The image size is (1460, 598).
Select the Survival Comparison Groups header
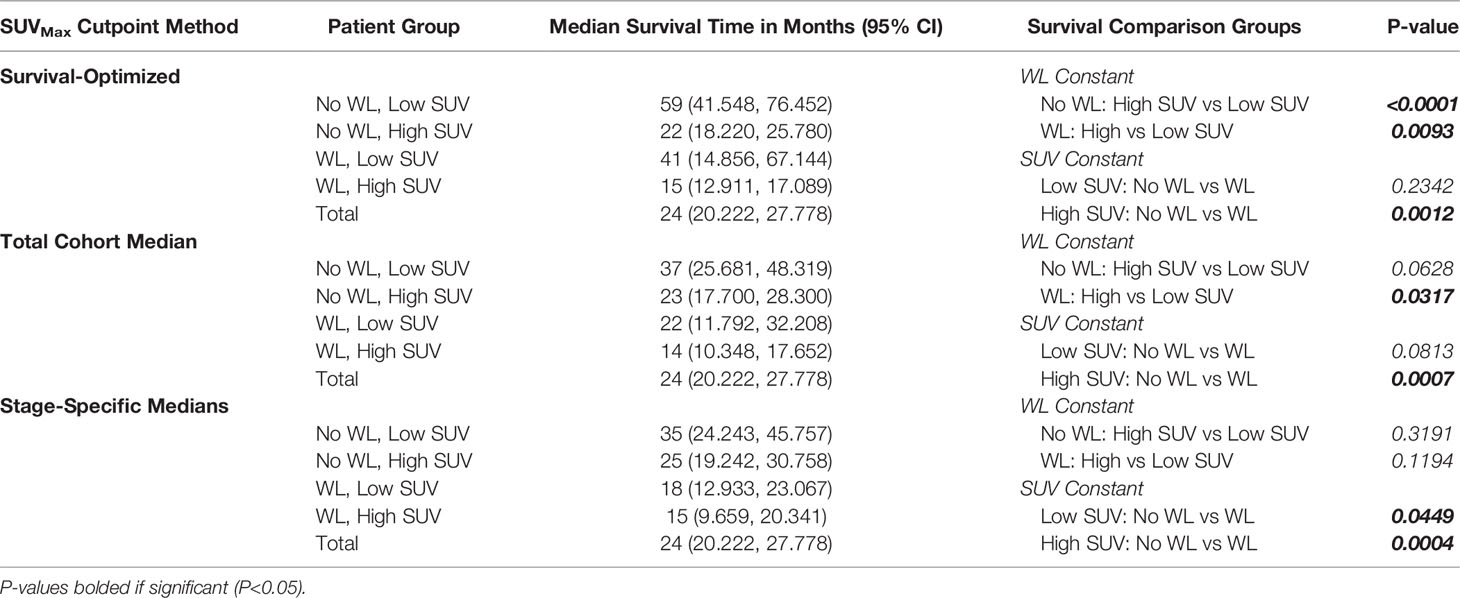point(1164,27)
